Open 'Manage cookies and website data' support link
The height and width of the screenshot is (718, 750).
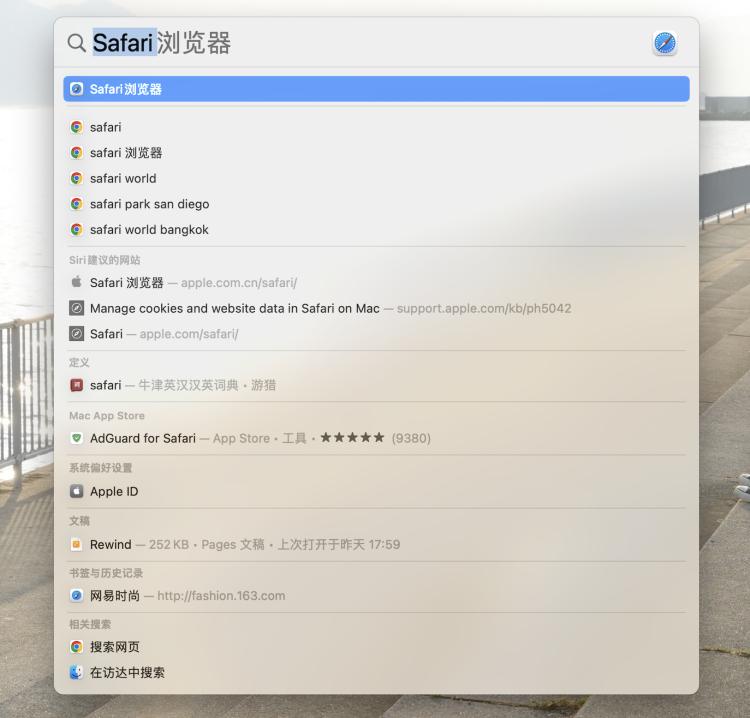tap(376, 308)
